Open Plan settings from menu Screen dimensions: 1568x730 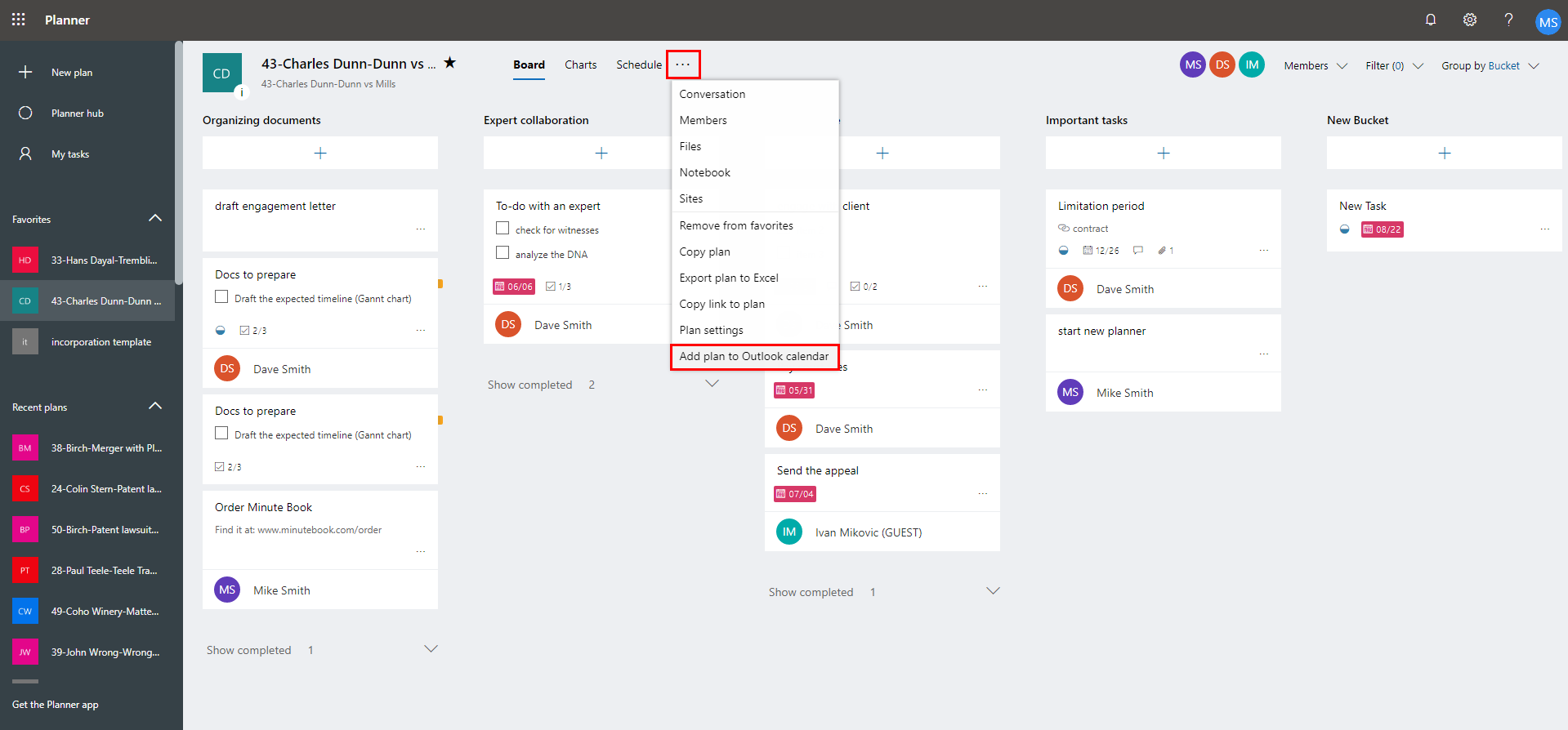coord(755,330)
